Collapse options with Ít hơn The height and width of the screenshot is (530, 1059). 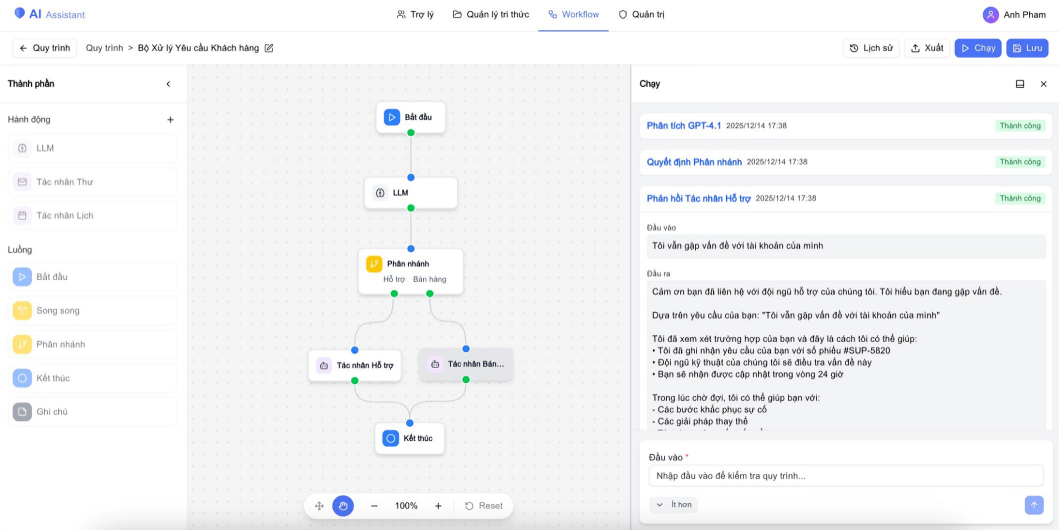pyautogui.click(x=673, y=505)
